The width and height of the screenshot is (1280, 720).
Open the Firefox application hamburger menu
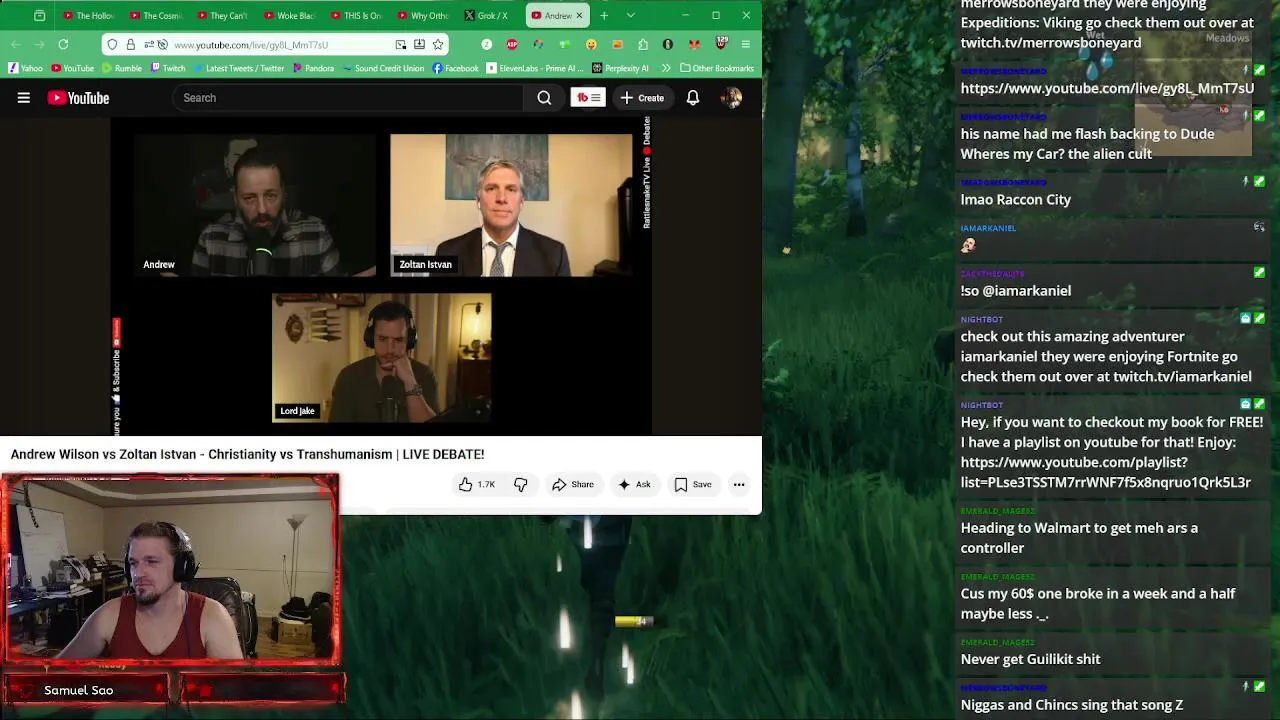coord(746,44)
